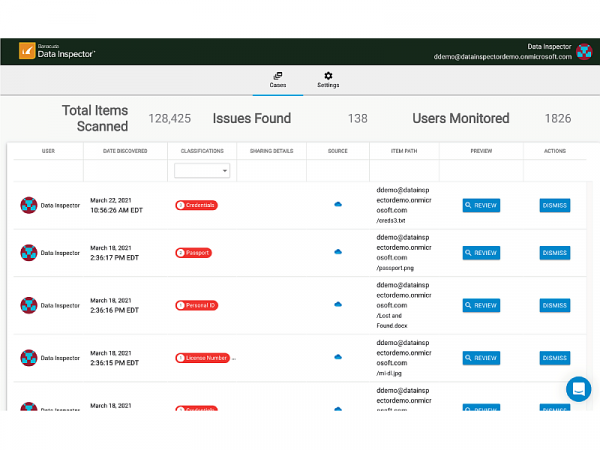Click date March 18, 2021 2:36:15 PM
The height and width of the screenshot is (450, 600).
point(114,358)
